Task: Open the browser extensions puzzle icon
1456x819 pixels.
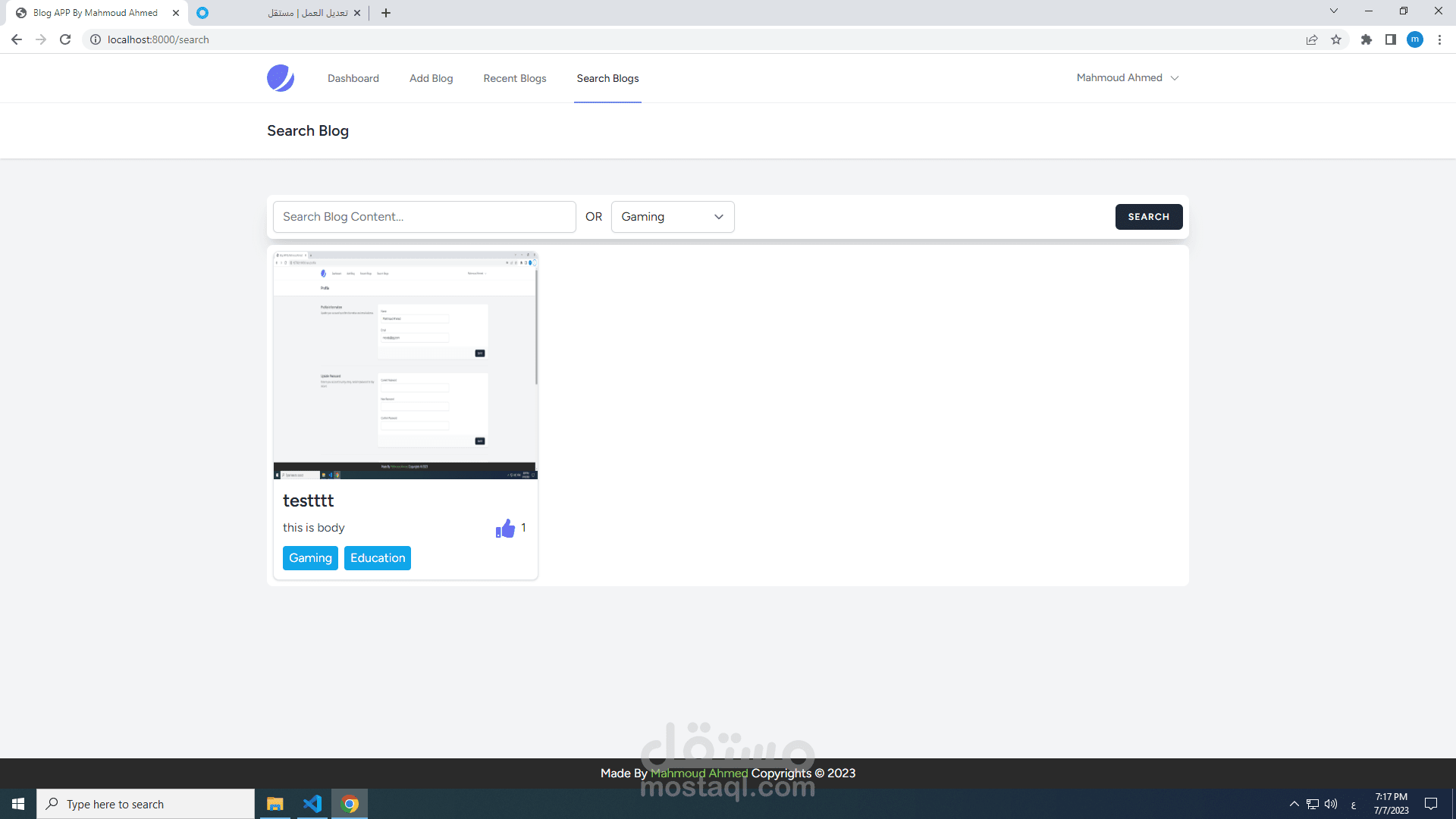Action: [x=1367, y=39]
